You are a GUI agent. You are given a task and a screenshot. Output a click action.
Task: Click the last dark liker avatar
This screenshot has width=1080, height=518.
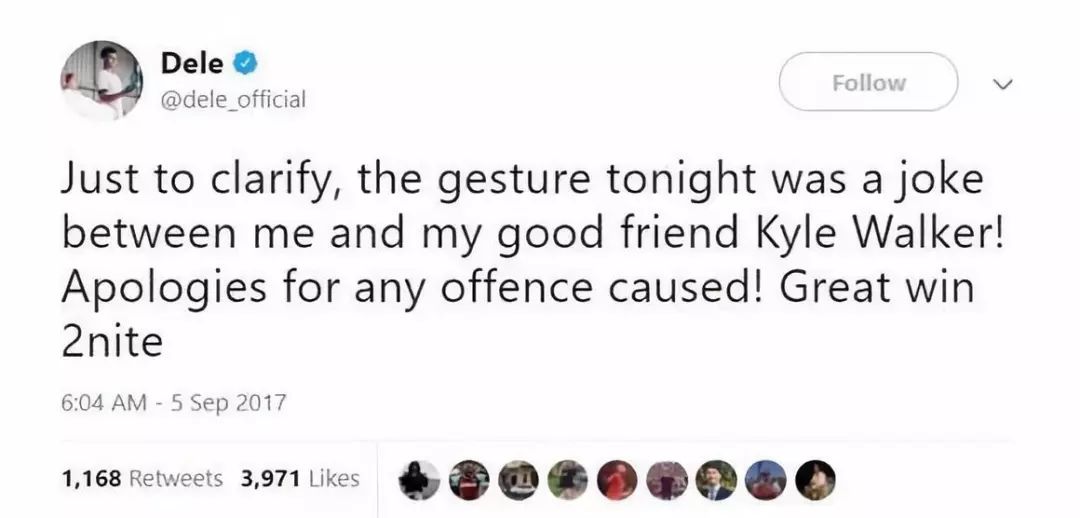click(x=814, y=480)
